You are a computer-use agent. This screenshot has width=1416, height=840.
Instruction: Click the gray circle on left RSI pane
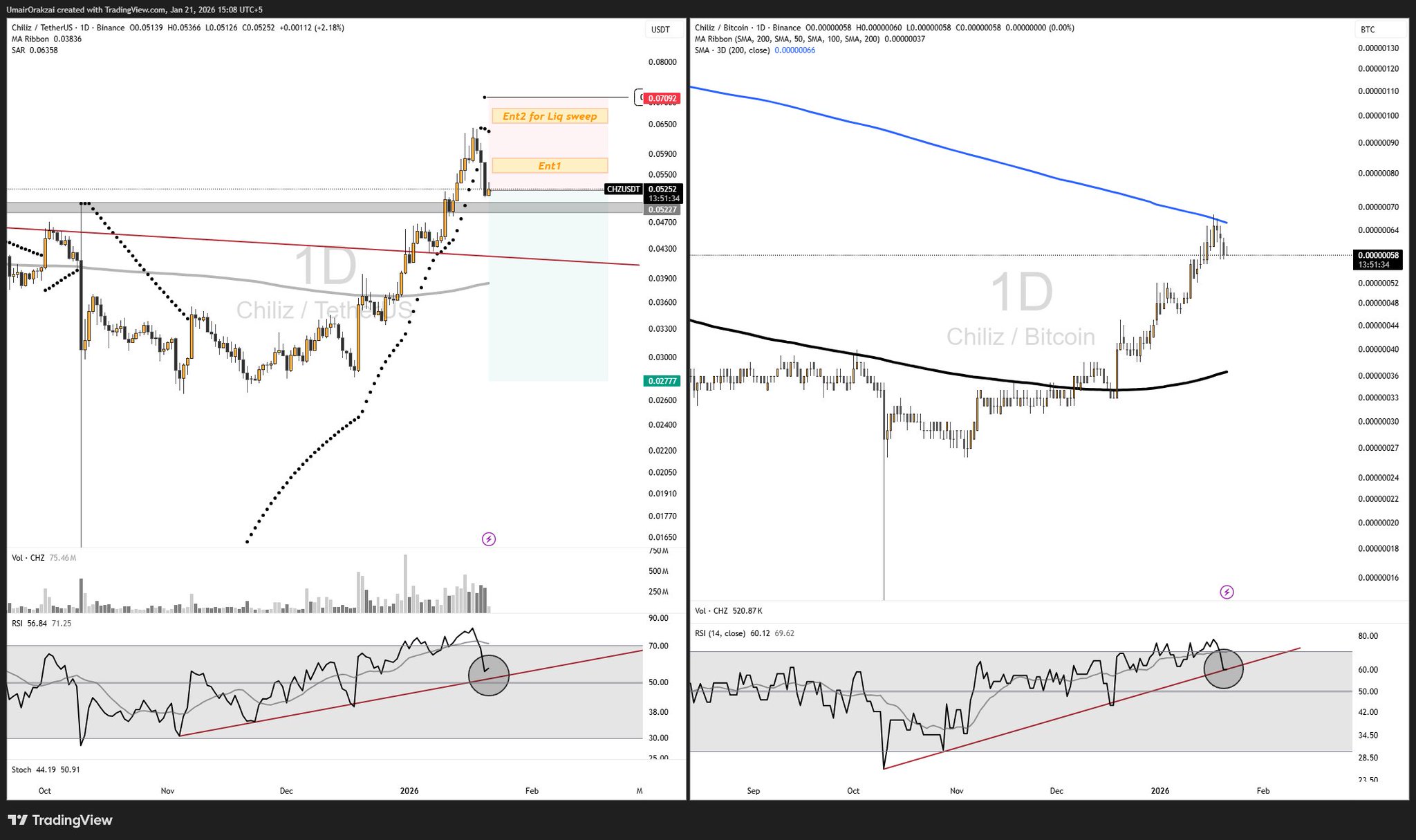(489, 675)
